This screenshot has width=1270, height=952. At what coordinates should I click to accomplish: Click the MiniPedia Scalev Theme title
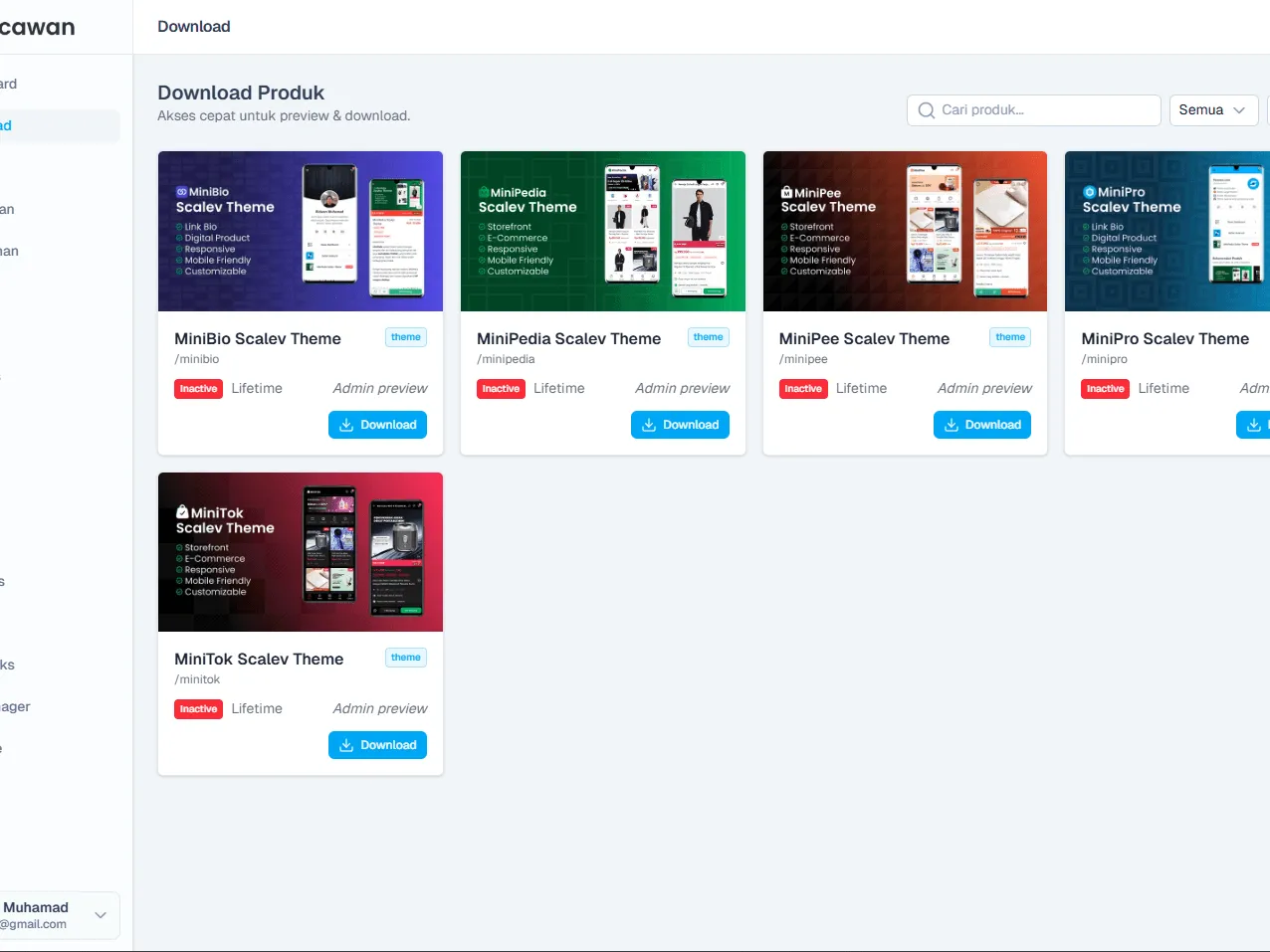click(x=568, y=339)
